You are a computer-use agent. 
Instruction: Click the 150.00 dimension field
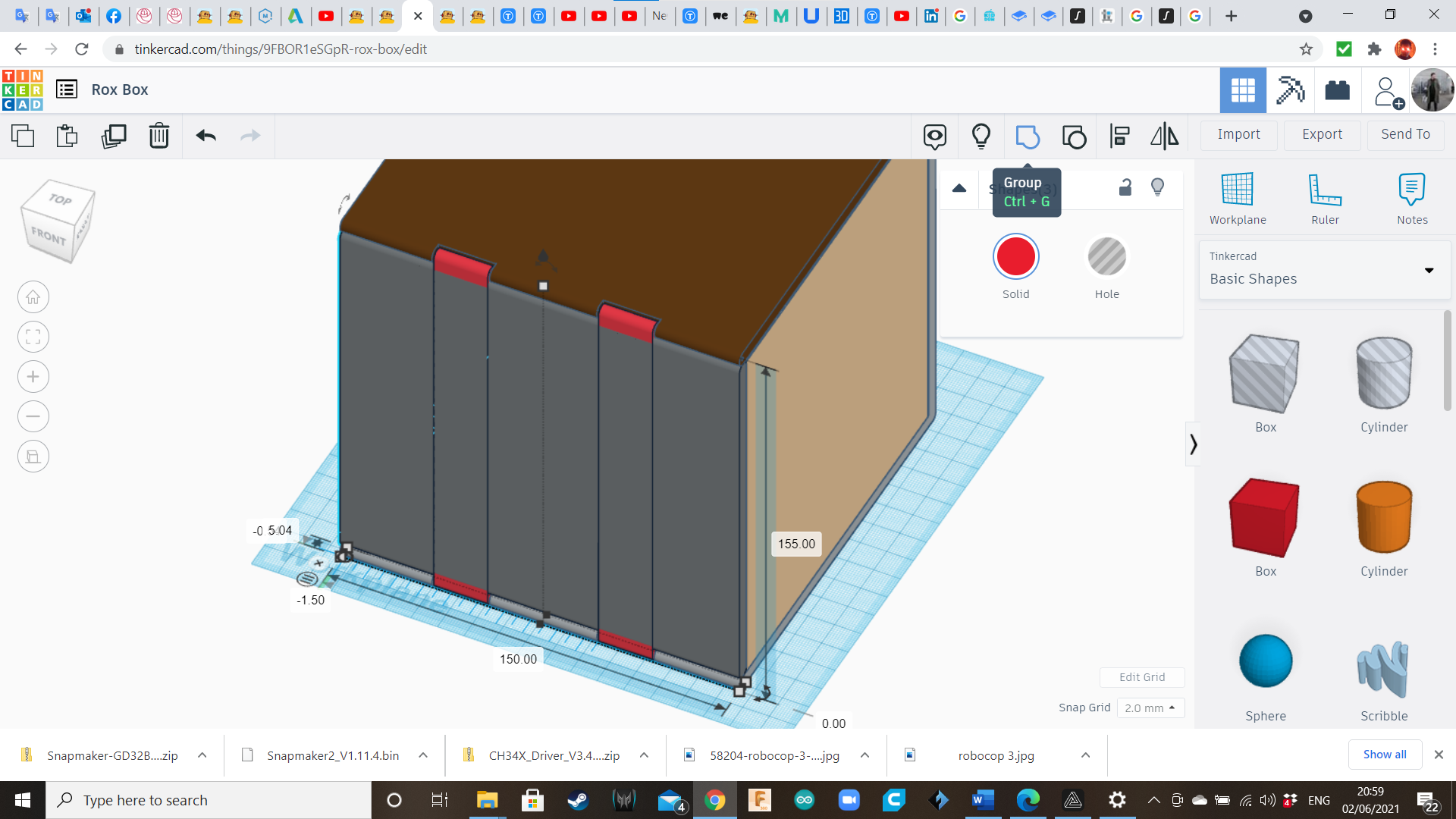click(518, 659)
